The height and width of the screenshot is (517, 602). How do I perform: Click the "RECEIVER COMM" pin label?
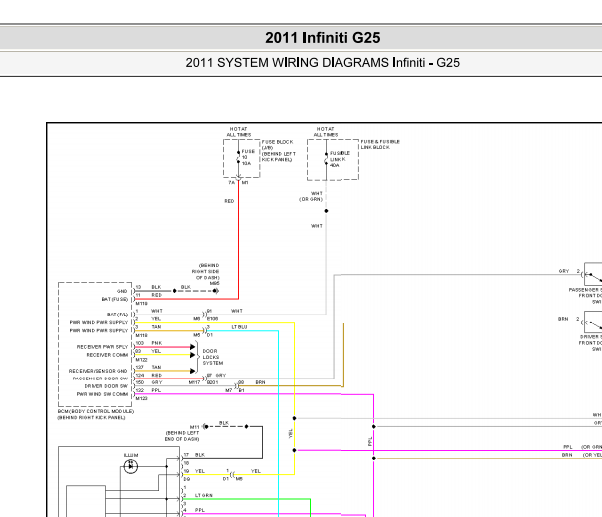[107, 355]
